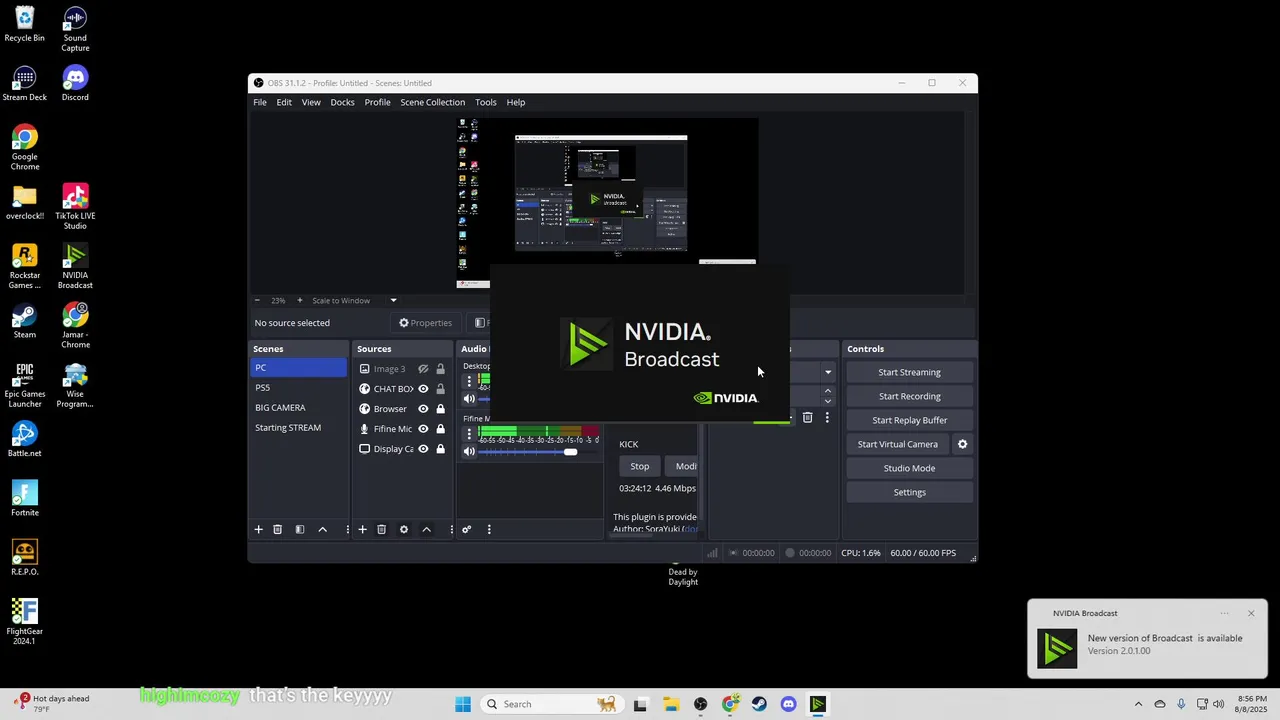
Task: Move source up with arrow icon
Action: (426, 529)
